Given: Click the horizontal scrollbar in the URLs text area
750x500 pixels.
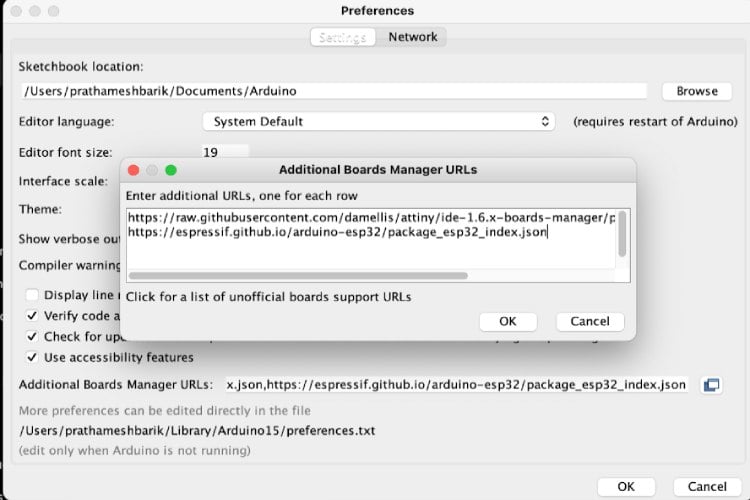Looking at the screenshot, I should (298, 275).
